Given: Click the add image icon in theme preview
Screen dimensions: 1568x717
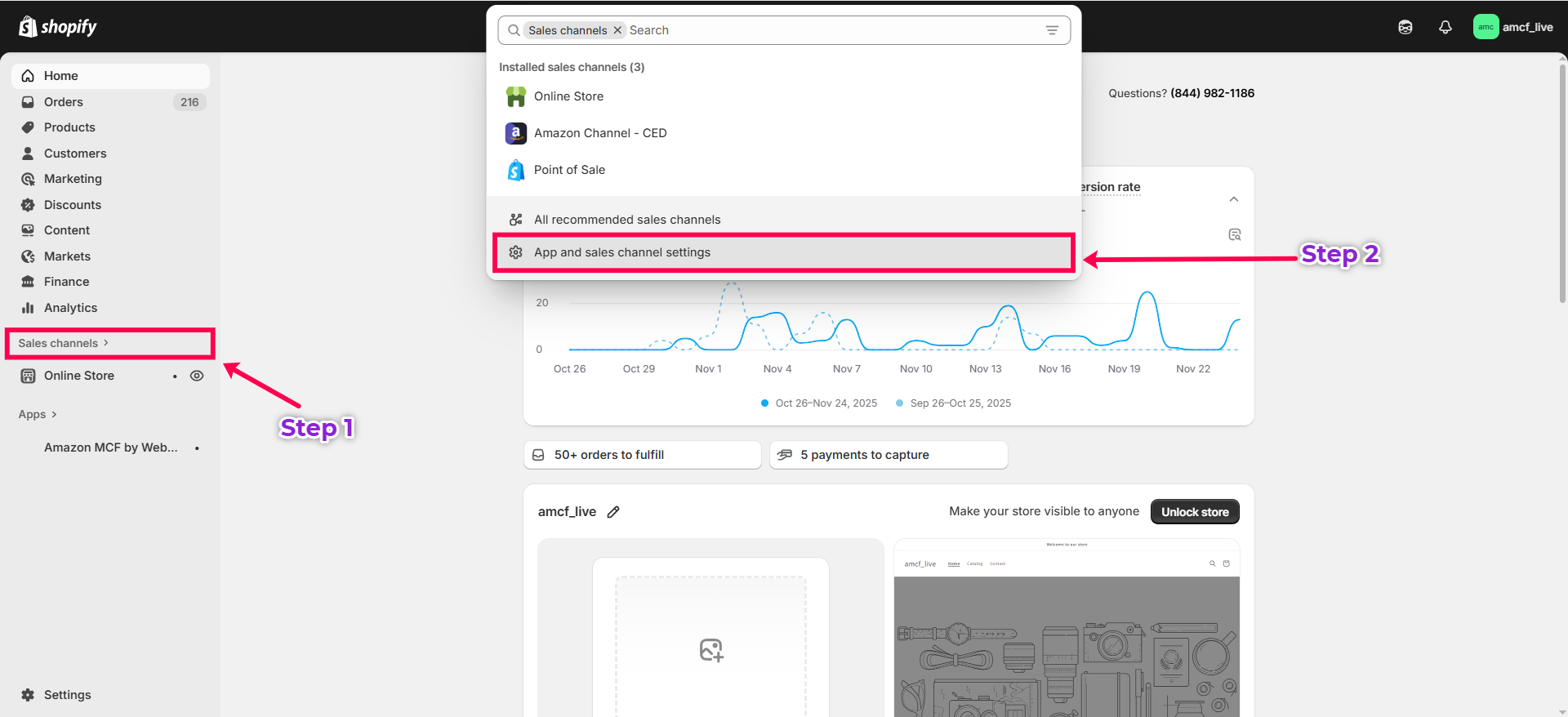Looking at the screenshot, I should click(710, 650).
